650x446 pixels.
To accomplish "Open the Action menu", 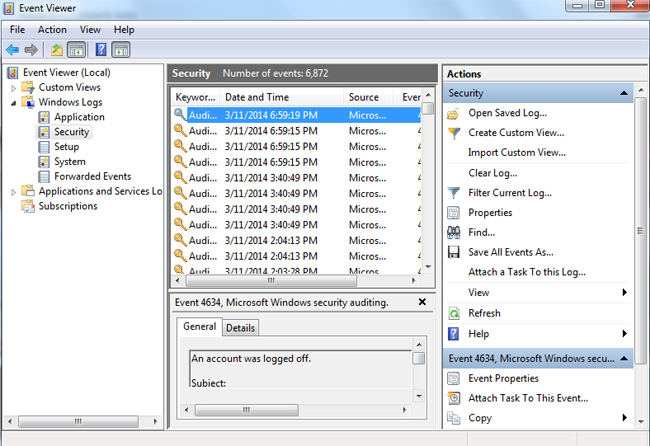I will click(x=52, y=30).
